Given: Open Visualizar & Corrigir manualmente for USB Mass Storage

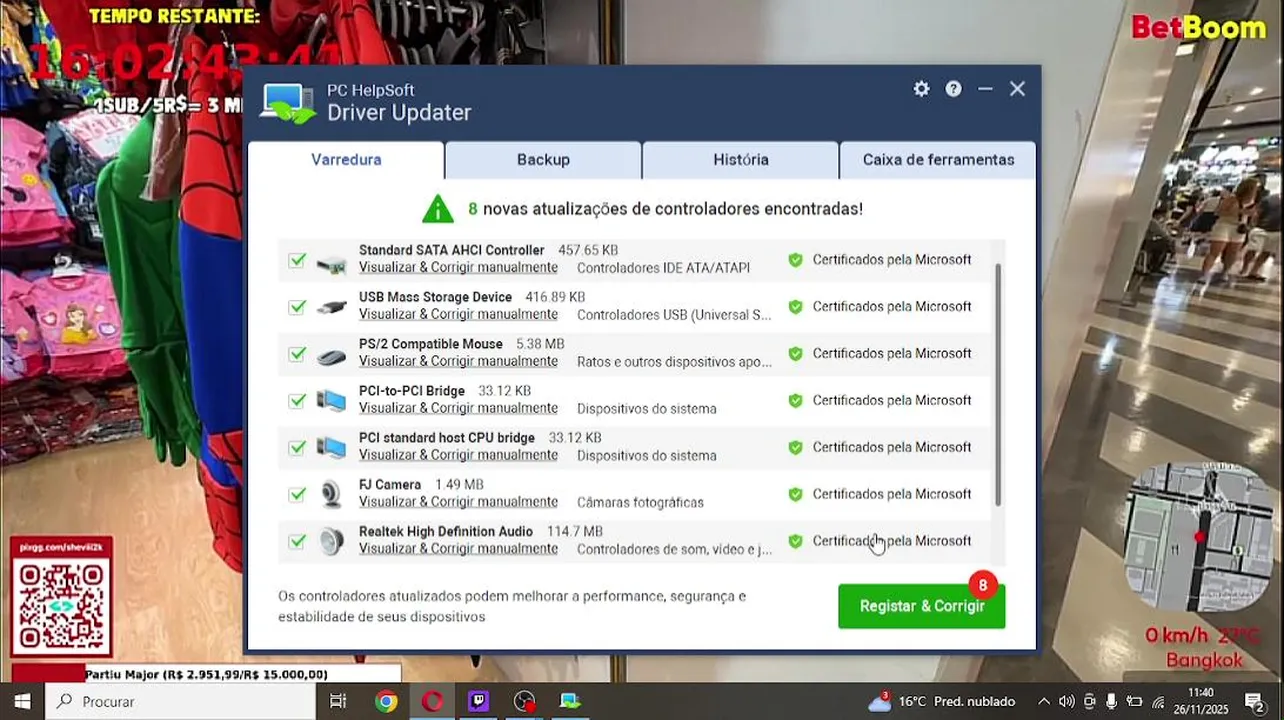Looking at the screenshot, I should click(458, 315).
